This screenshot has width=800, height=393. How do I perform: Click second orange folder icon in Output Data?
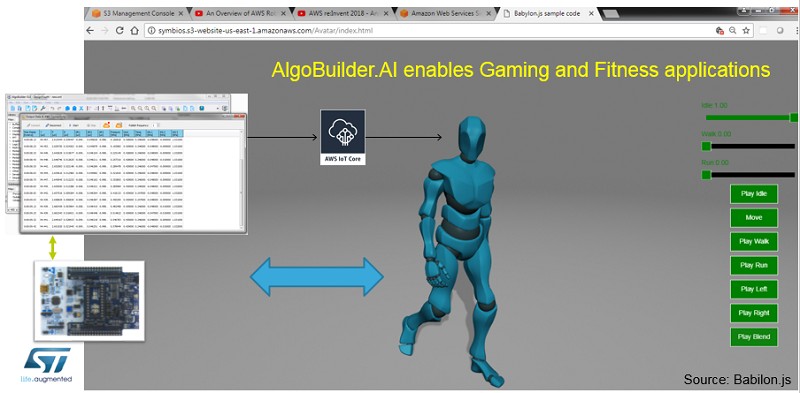[119, 125]
